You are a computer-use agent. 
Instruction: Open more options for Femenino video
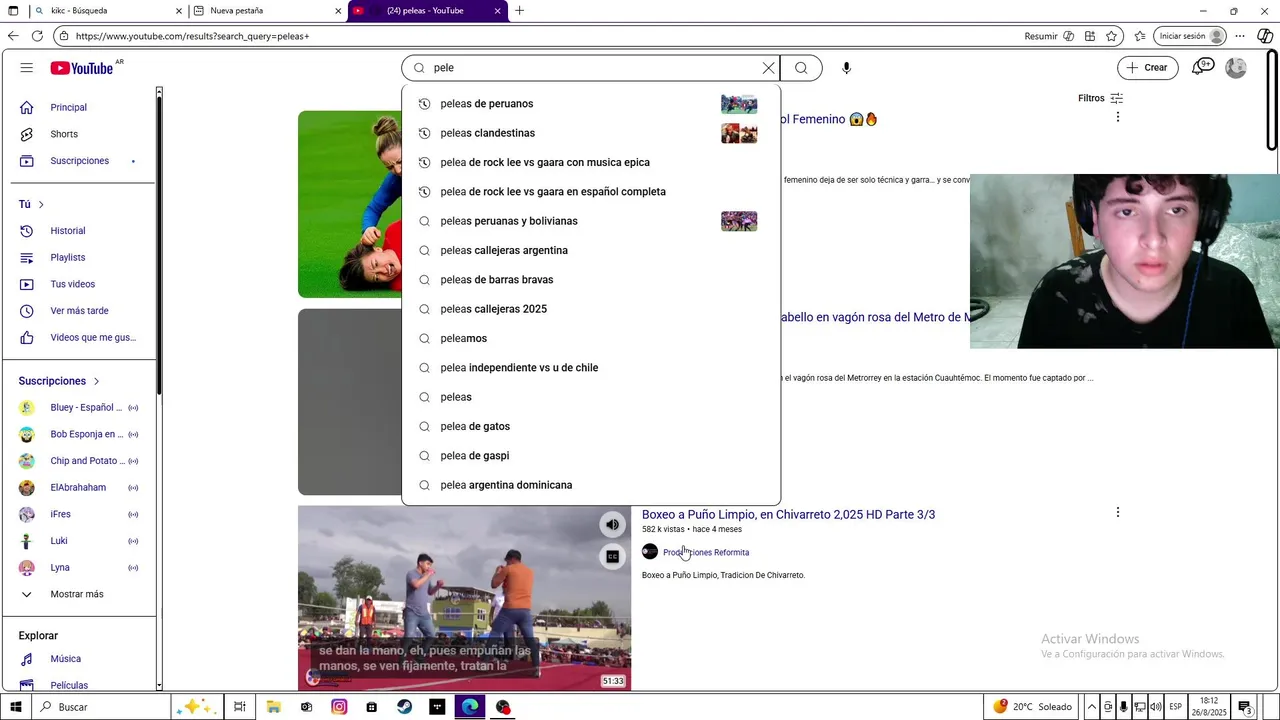coord(1117,117)
